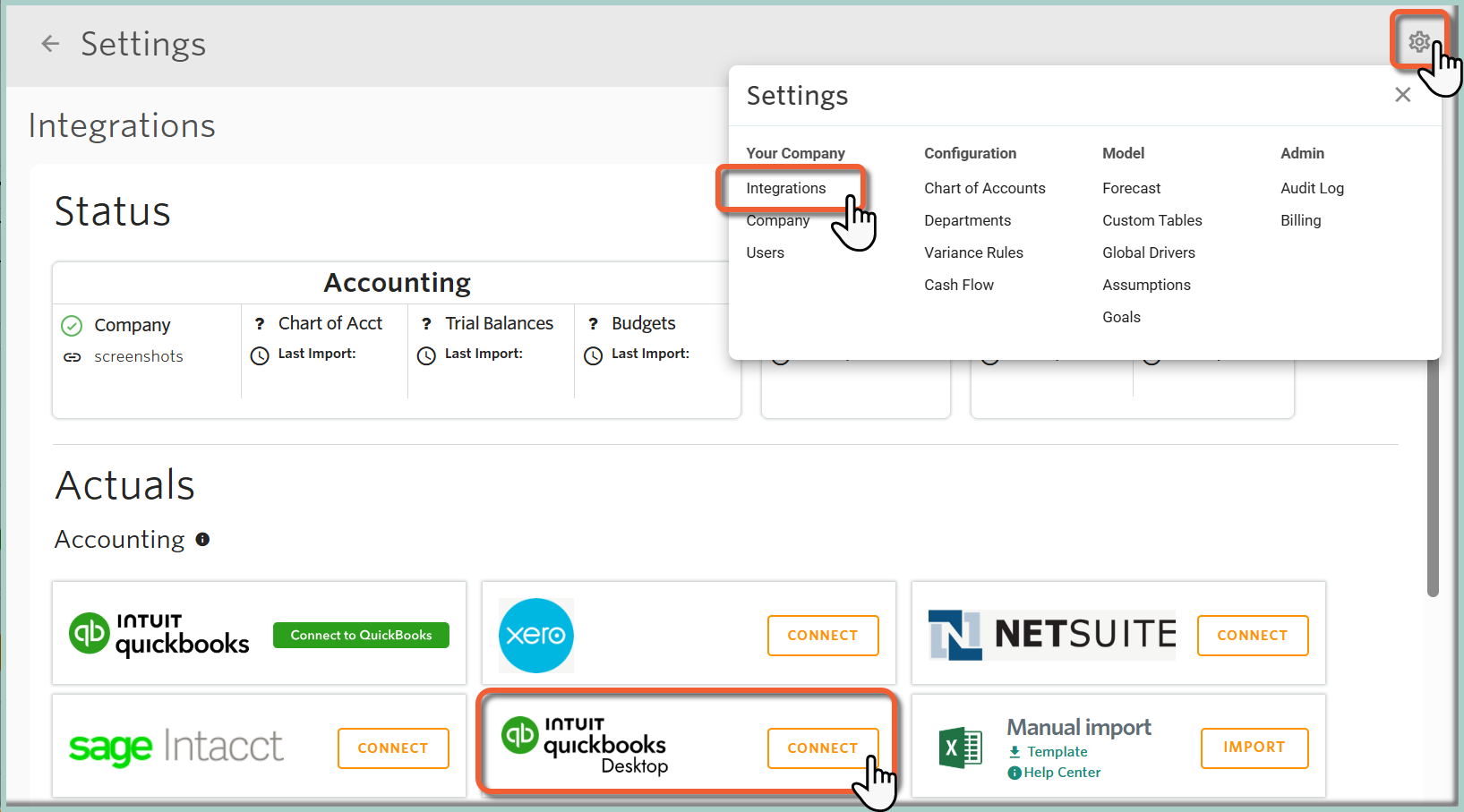Click the 'Trial Balances' status label

[x=499, y=323]
